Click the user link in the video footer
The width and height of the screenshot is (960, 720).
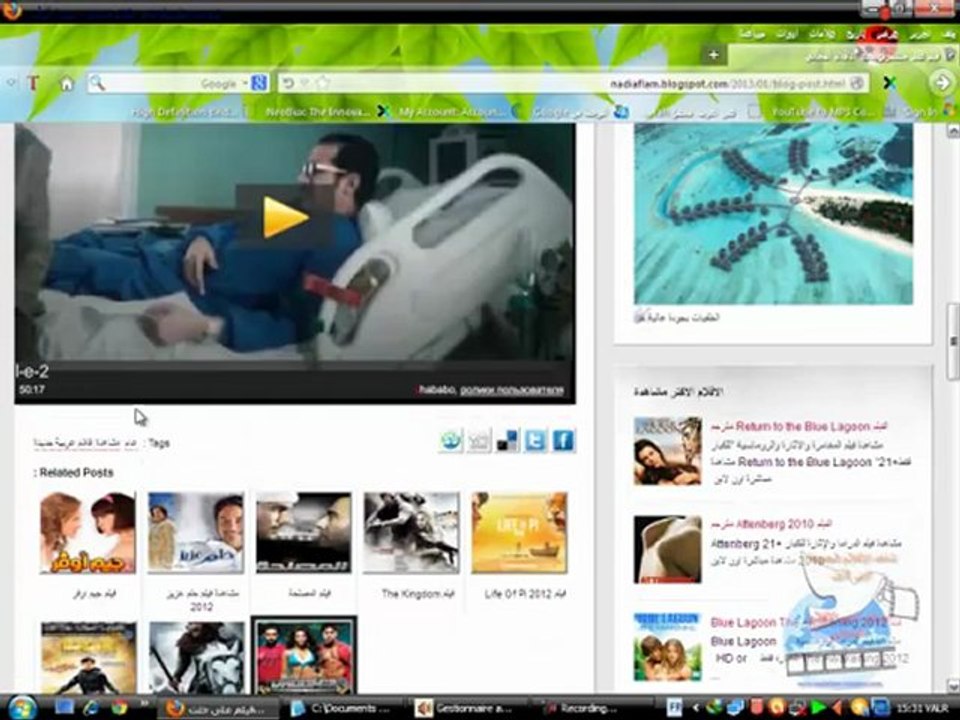(x=512, y=390)
